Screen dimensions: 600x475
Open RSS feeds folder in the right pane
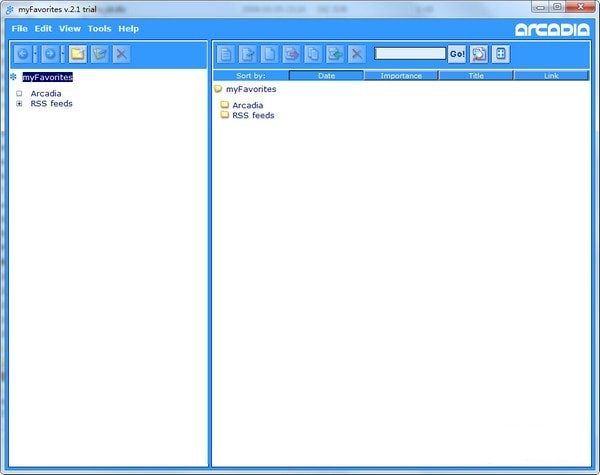pos(253,115)
